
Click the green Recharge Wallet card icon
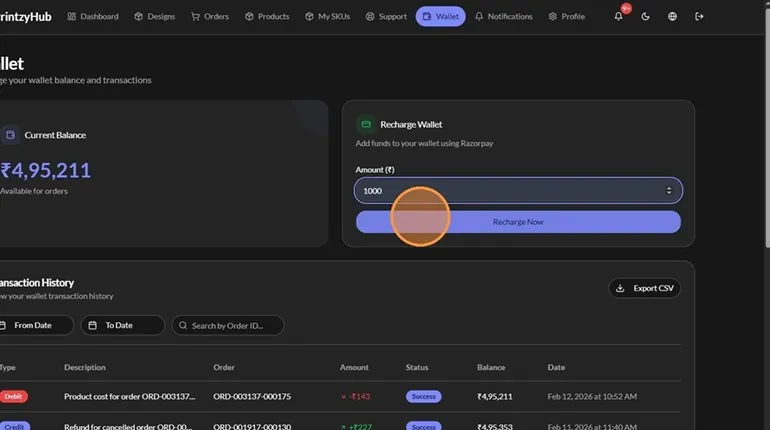pyautogui.click(x=366, y=124)
